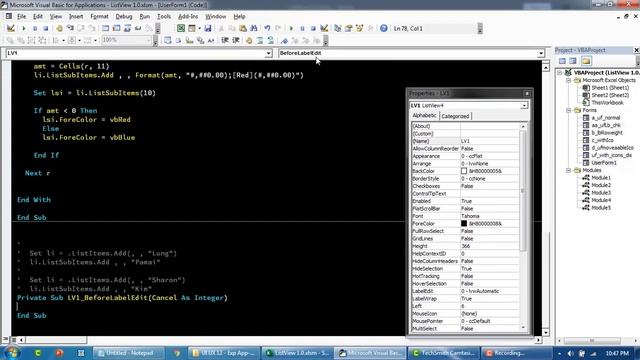Click the Find binoculars icon
The image size is (640, 360).
(x=254, y=28)
